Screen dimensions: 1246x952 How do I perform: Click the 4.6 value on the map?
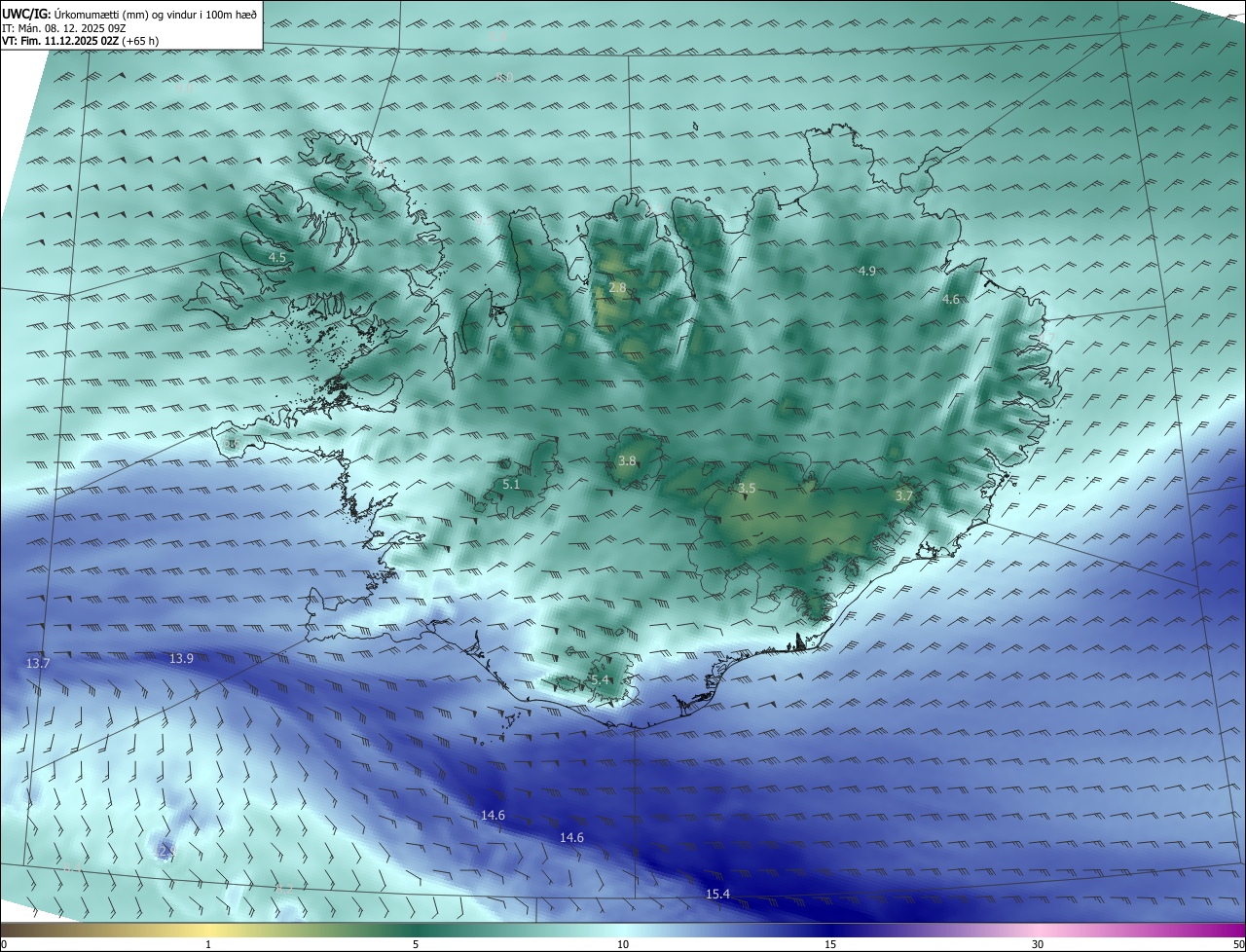coord(951,300)
